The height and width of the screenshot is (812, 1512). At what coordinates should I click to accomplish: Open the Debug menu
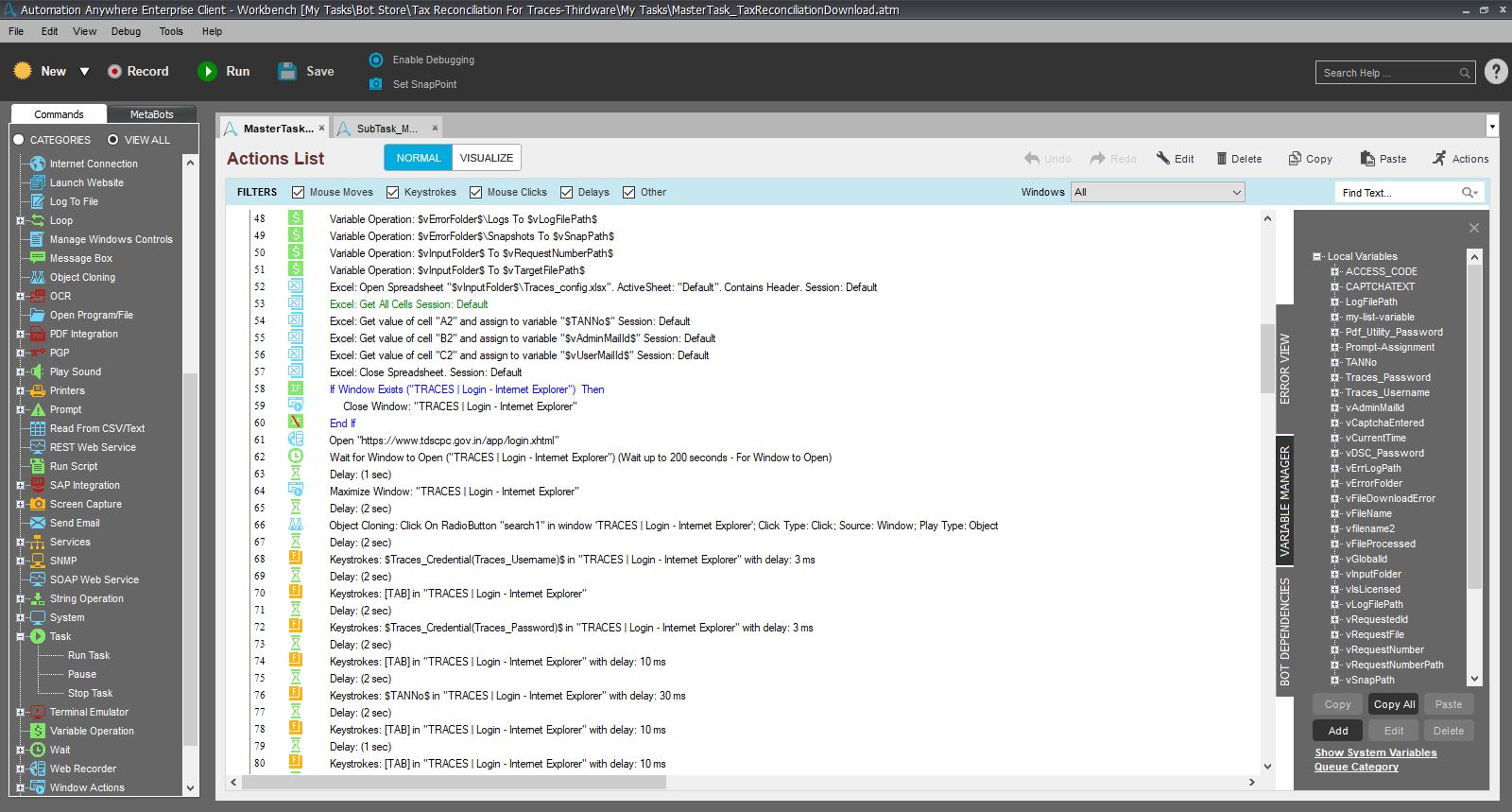click(126, 31)
